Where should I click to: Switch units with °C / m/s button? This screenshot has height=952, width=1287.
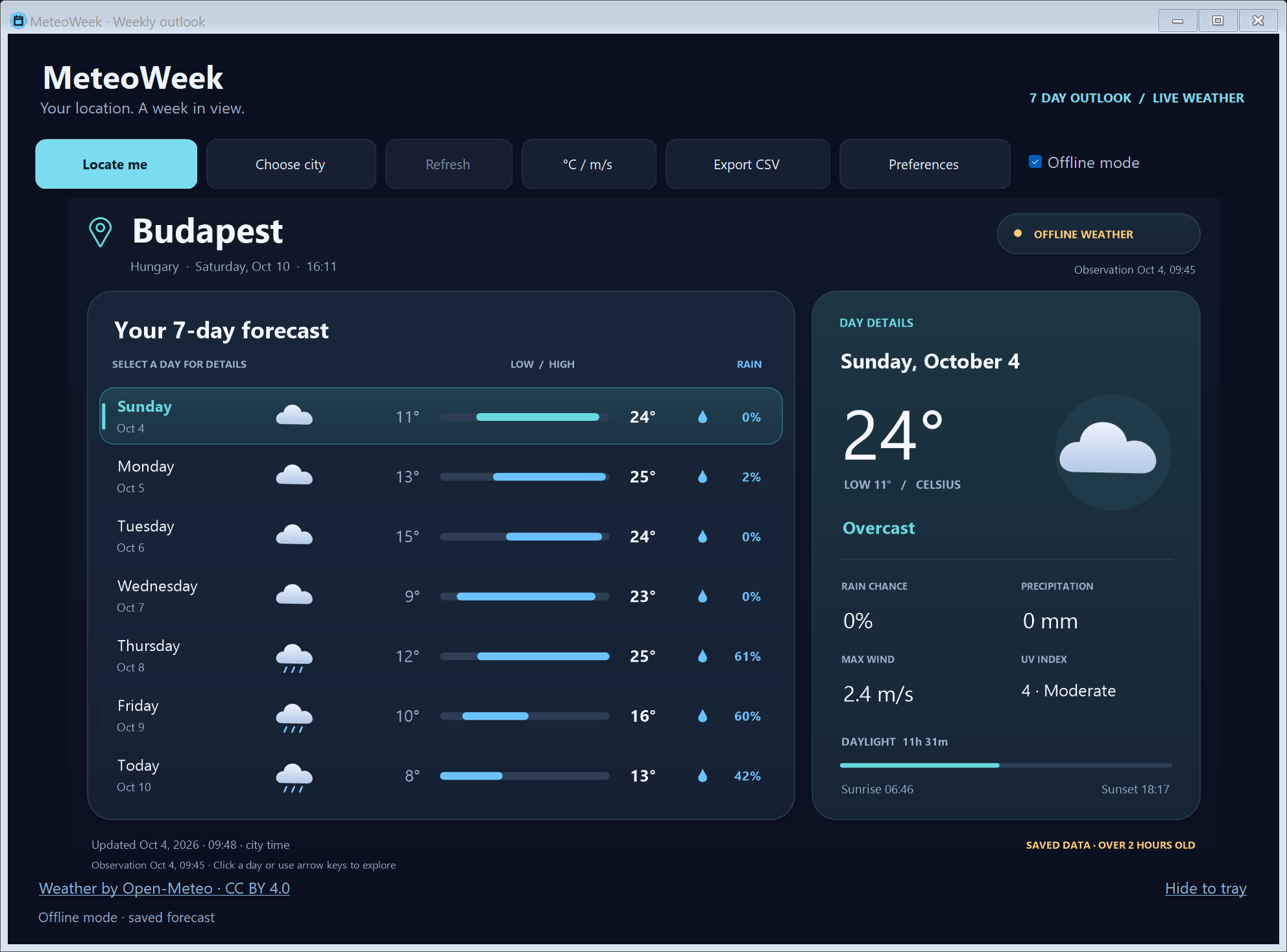tap(588, 164)
